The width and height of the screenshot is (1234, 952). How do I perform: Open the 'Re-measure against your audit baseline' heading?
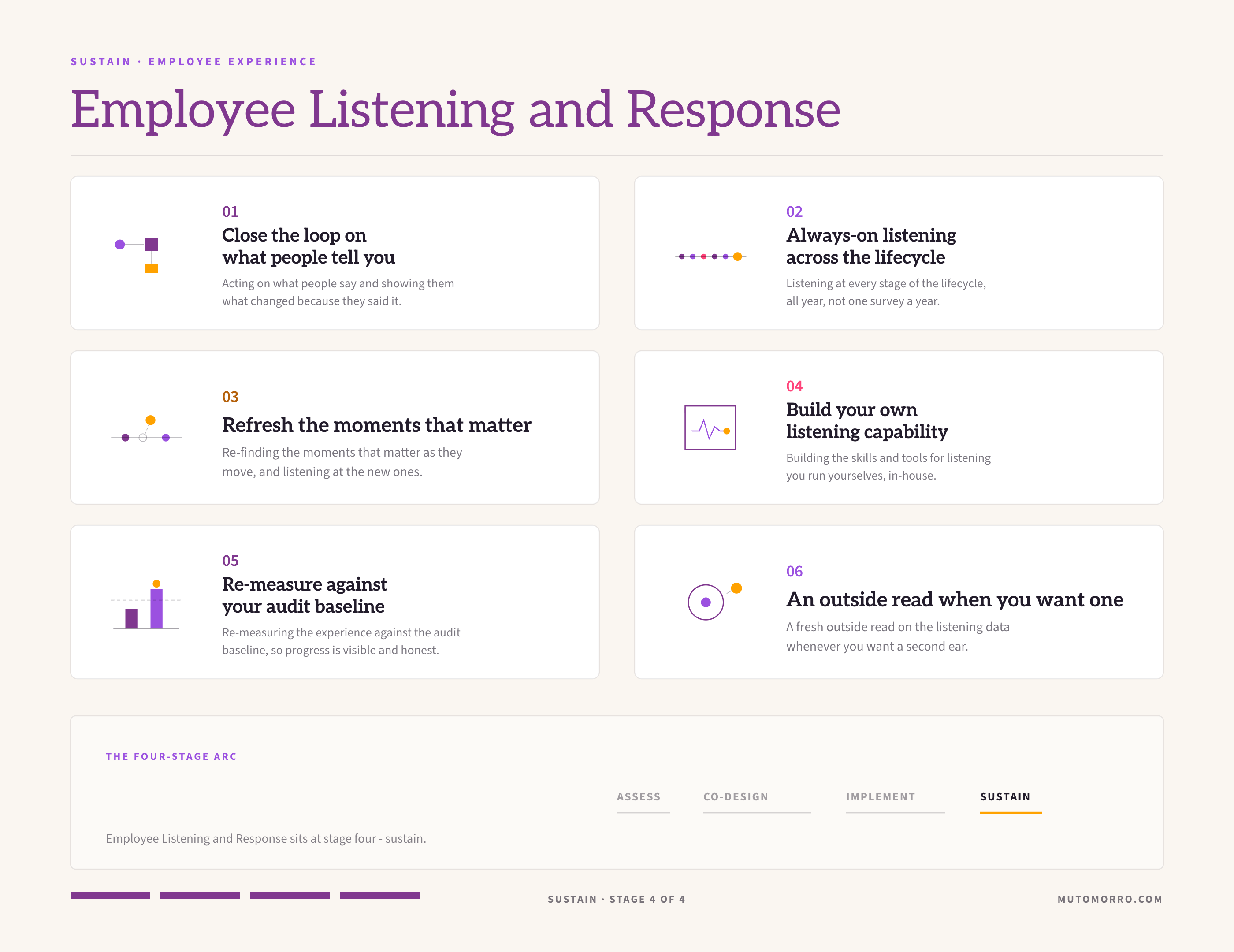coord(305,595)
